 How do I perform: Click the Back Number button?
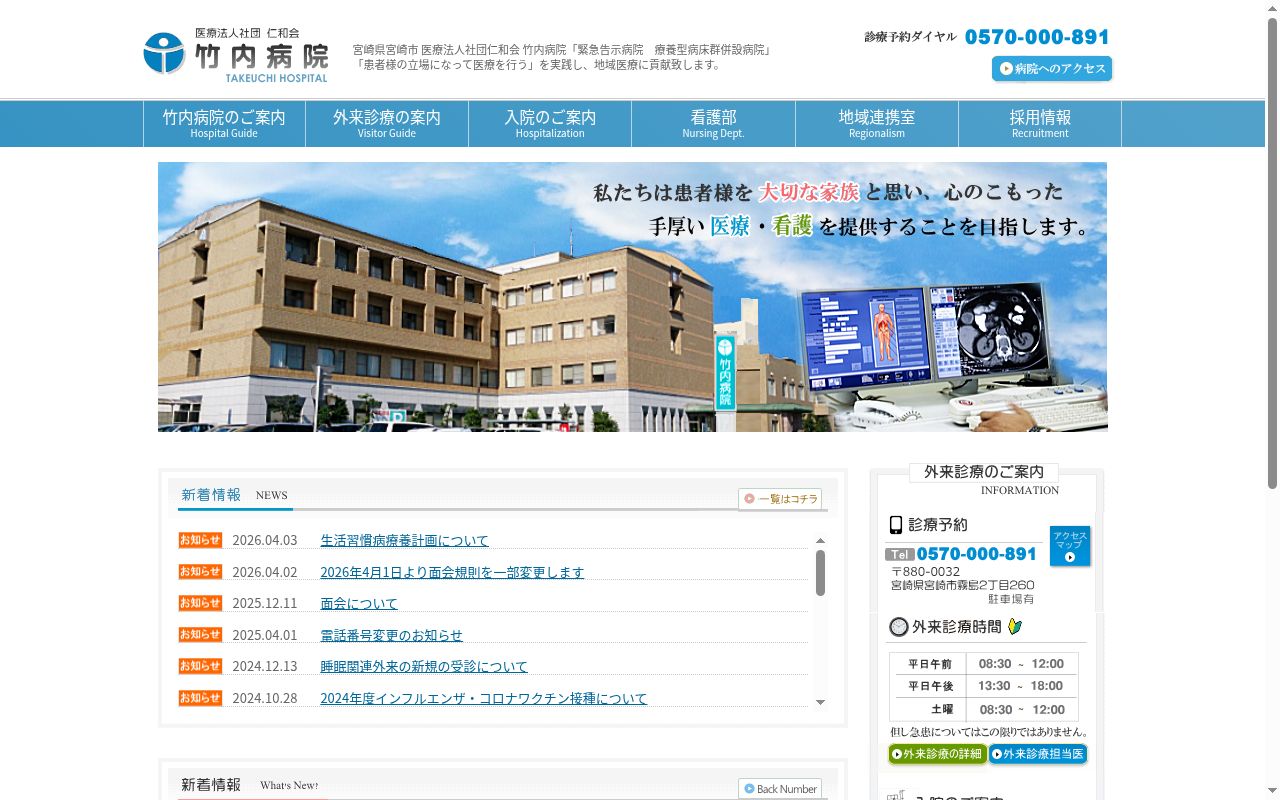coord(780,789)
